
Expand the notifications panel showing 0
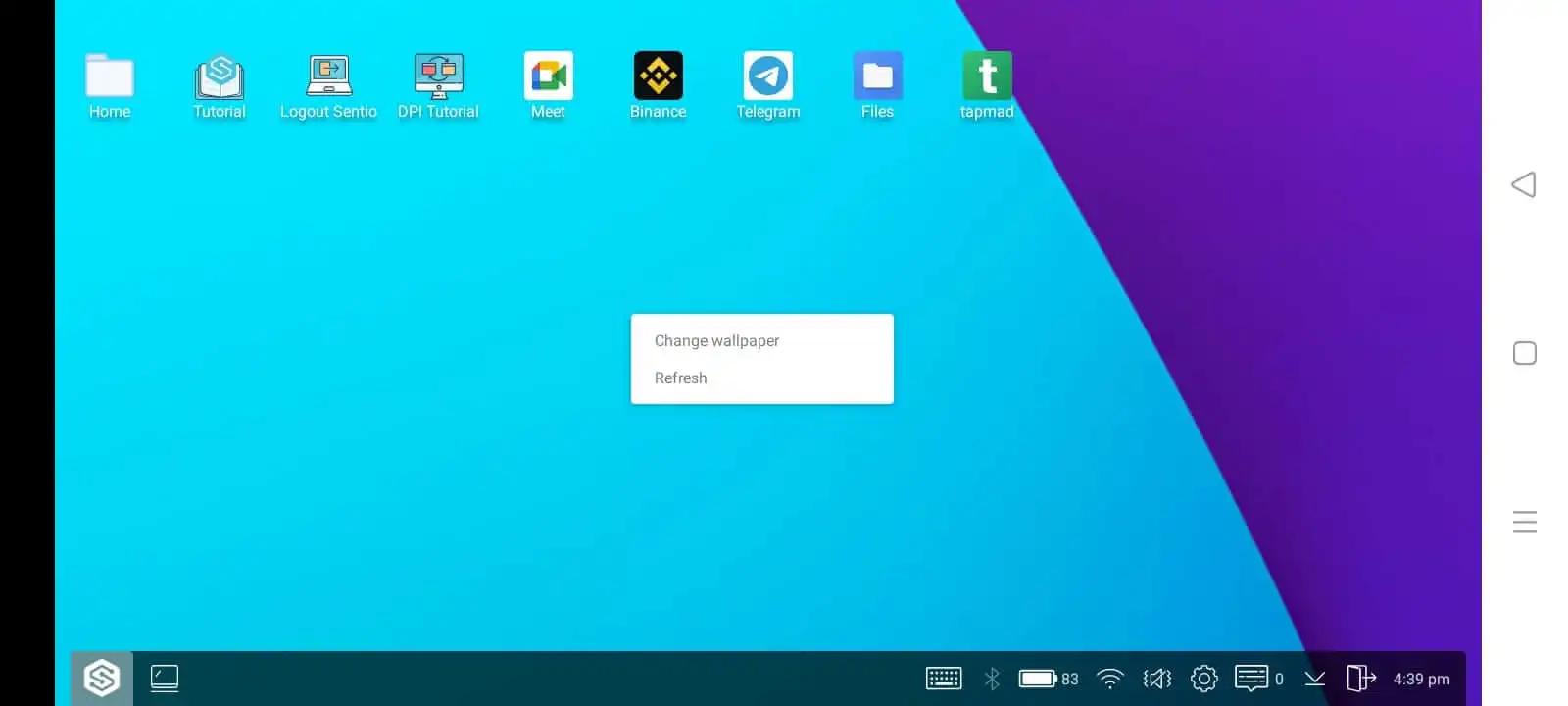pyautogui.click(x=1257, y=679)
